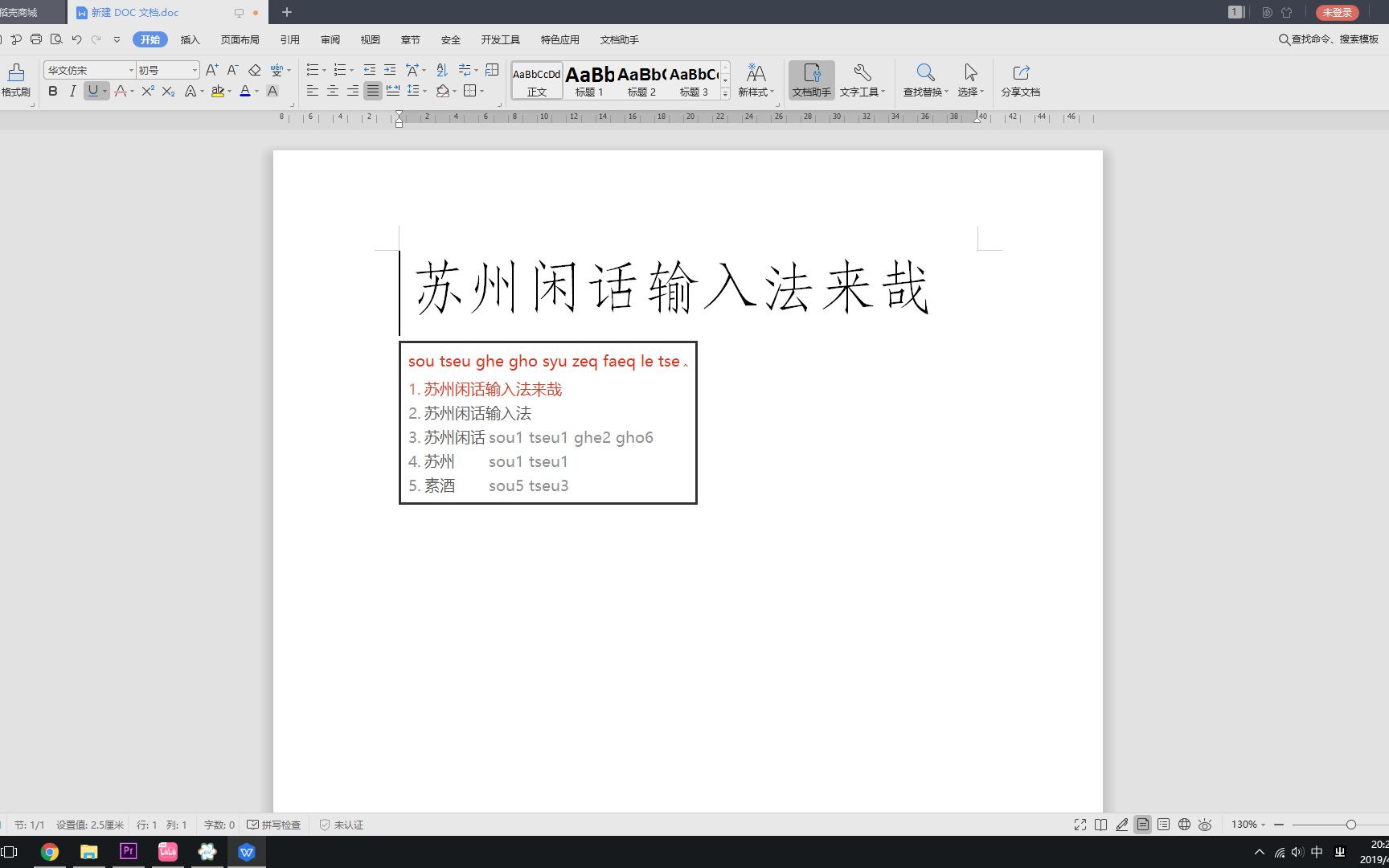Increase paragraph indent

(x=390, y=70)
